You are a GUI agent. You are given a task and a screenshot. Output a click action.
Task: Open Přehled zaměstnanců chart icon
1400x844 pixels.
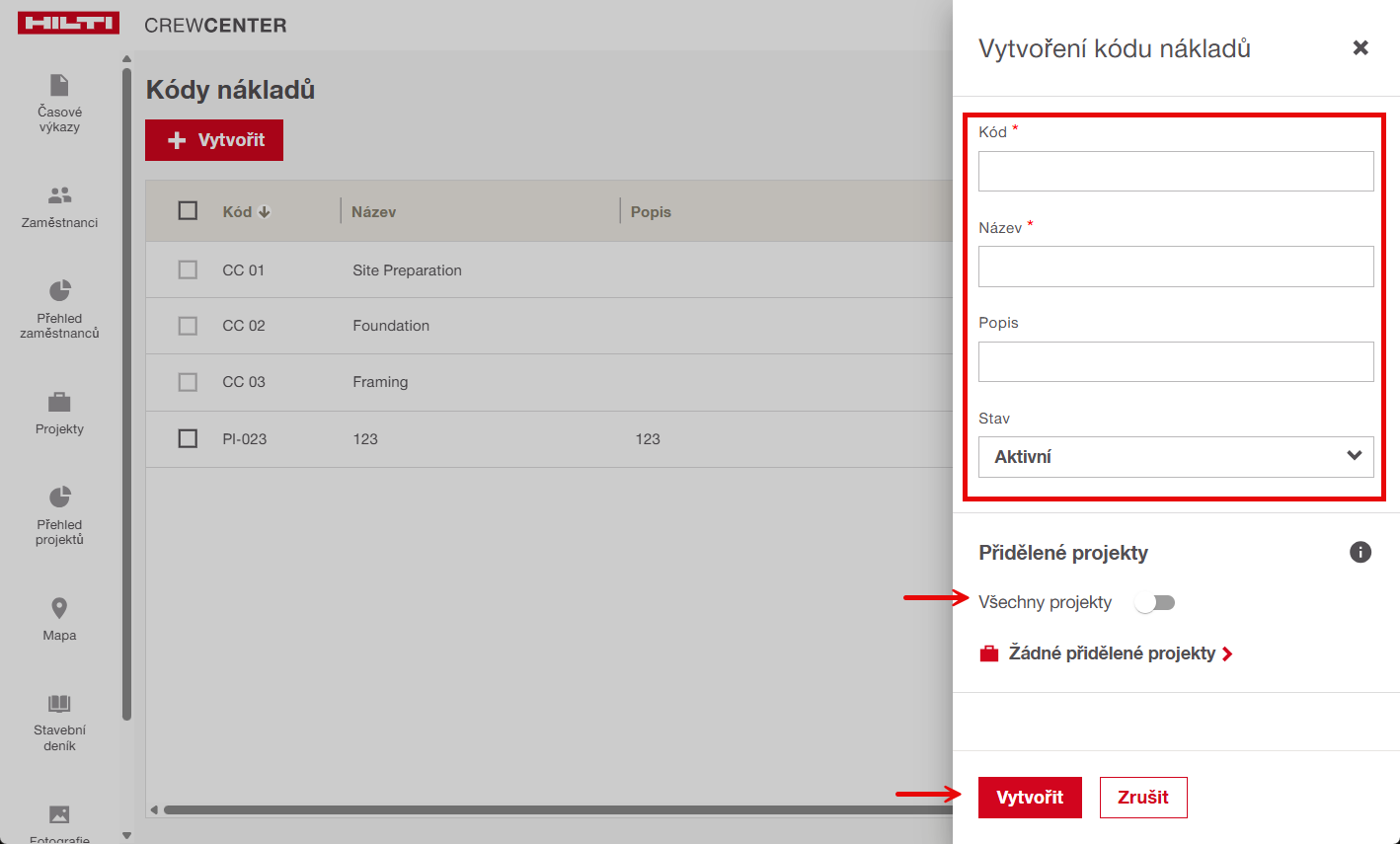pyautogui.click(x=59, y=291)
